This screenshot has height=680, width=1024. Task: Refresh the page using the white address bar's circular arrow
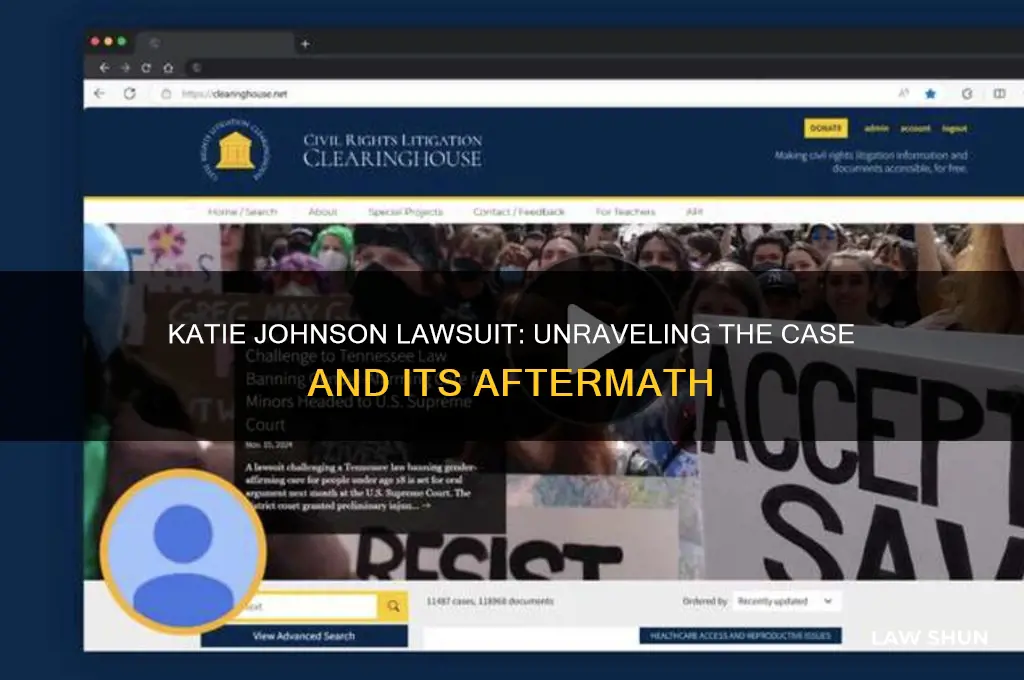pyautogui.click(x=130, y=93)
